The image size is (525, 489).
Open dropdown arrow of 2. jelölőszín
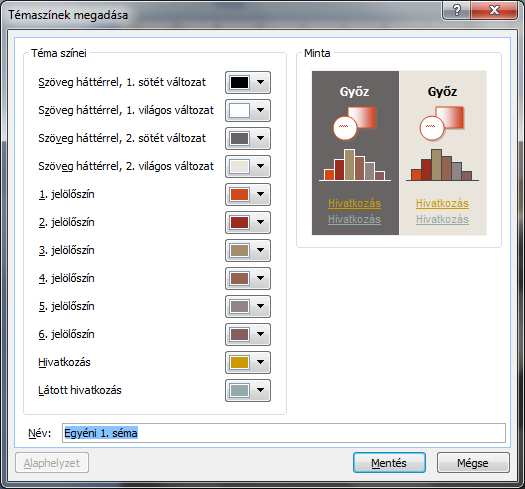260,222
